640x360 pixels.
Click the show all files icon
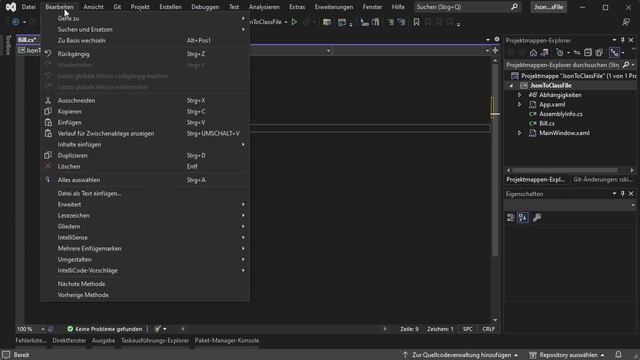(599, 53)
